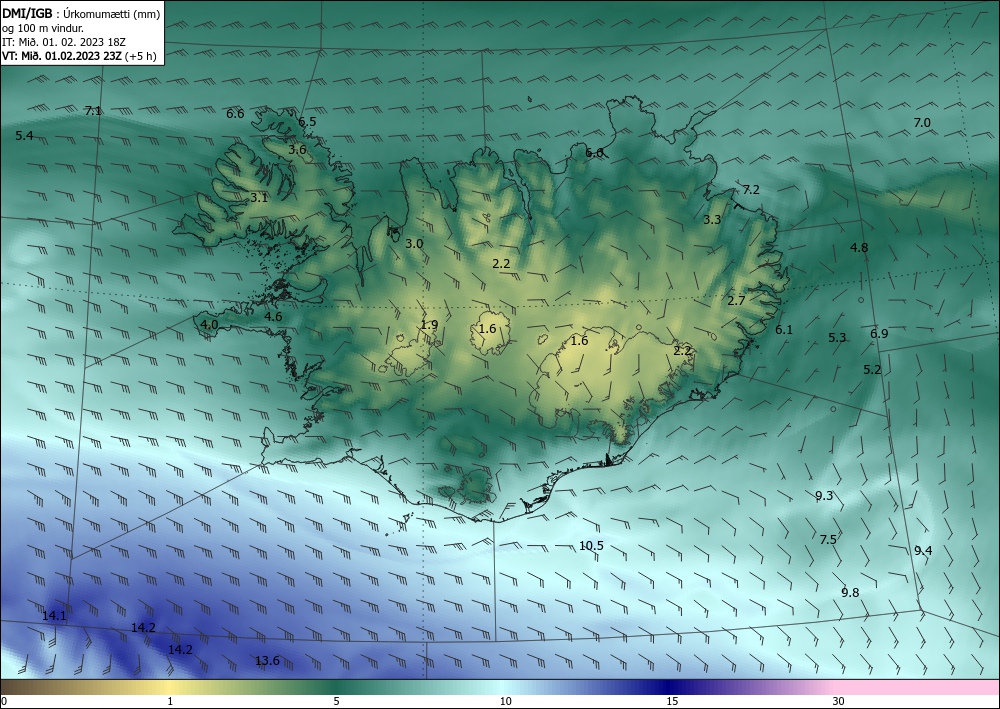Viewport: 1000px width, 709px height.
Task: Click the 'IT: Mið. 01. 02. 2023 18Z' line
Action: tap(64, 42)
